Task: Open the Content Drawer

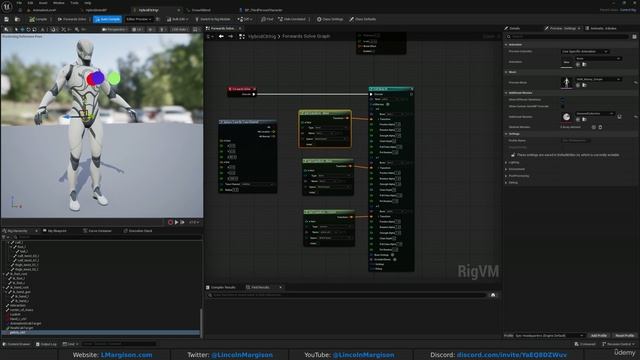Action: click(16, 344)
